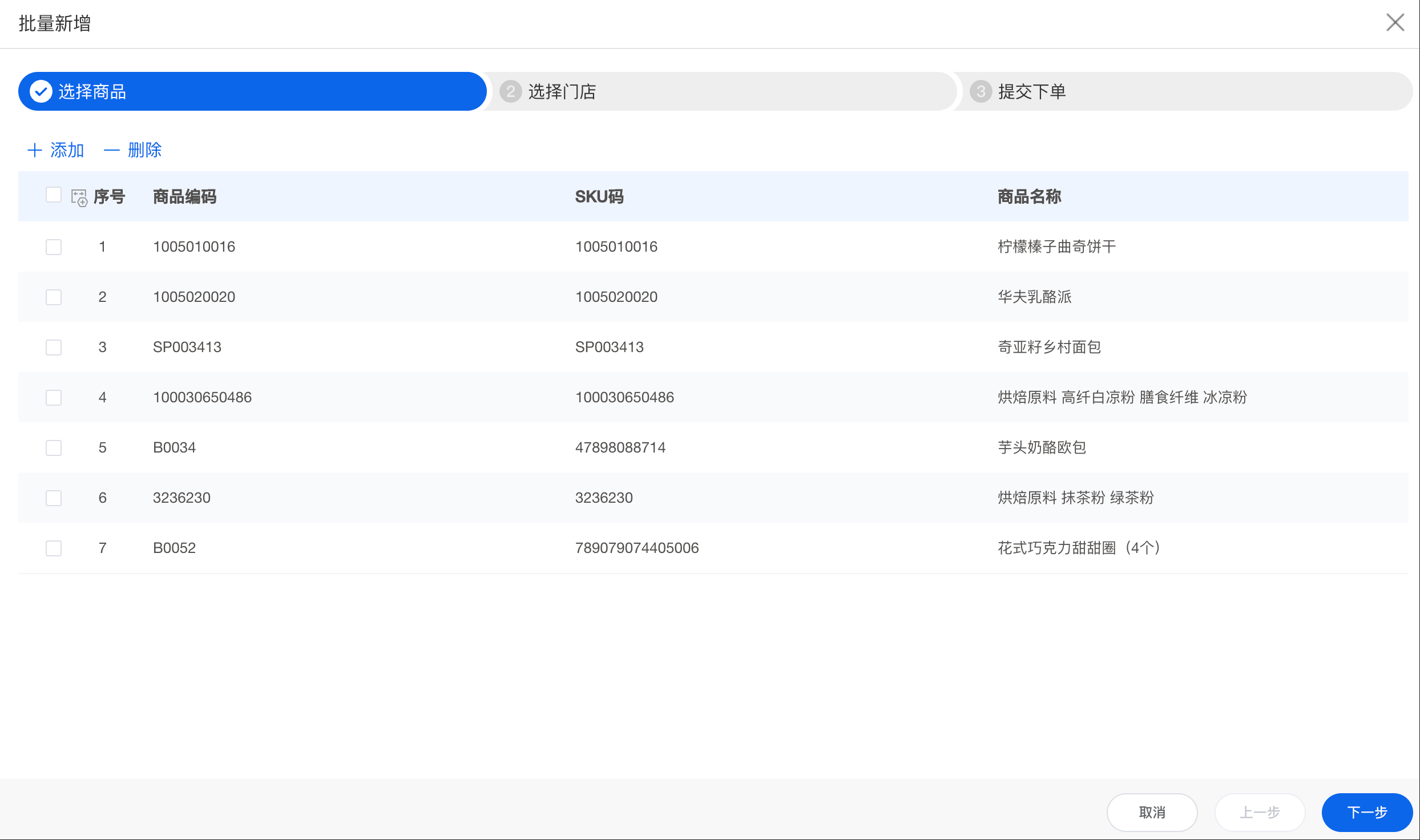This screenshot has width=1420, height=840.
Task: Click the SKU码 column header
Action: pyautogui.click(x=599, y=197)
